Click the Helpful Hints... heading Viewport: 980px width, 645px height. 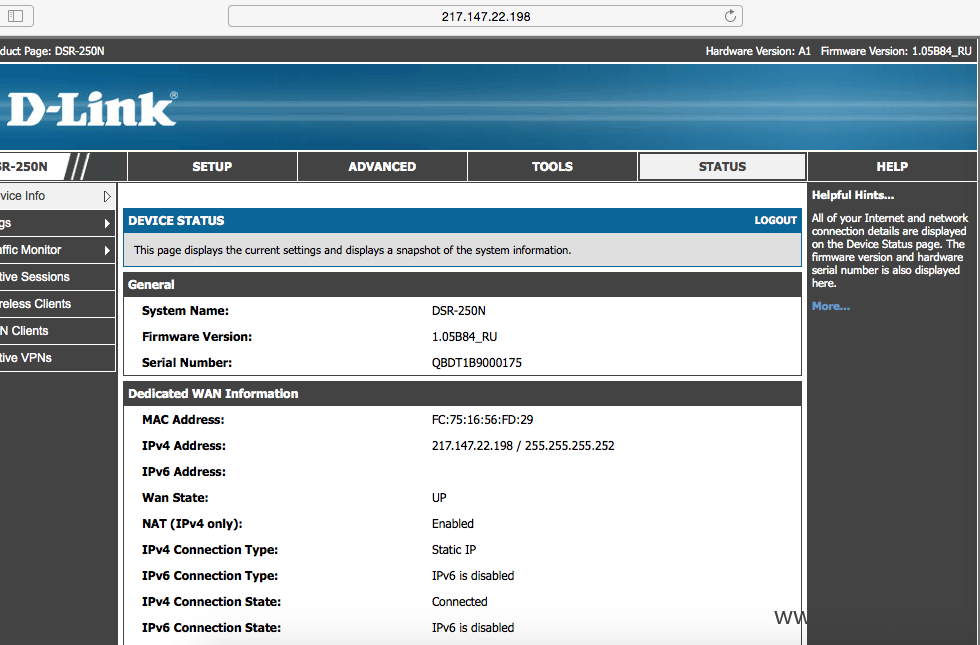tap(853, 195)
